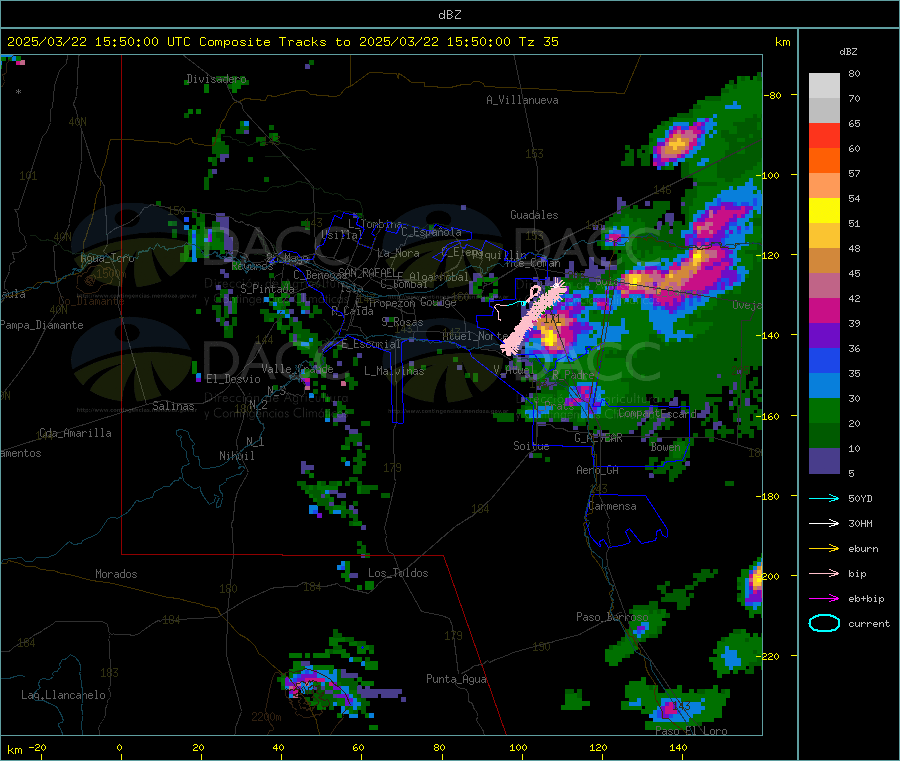900x761 pixels.
Task: Select the red 60-65 dBZ color band
Action: [x=824, y=135]
